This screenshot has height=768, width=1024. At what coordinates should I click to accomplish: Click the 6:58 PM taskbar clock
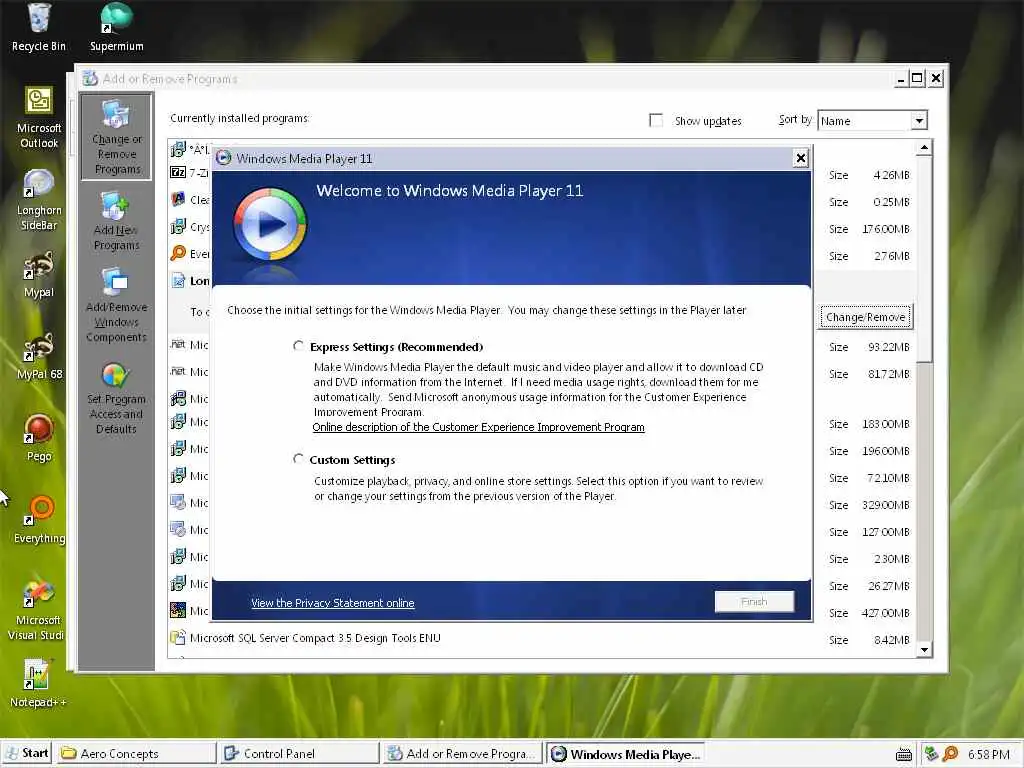[x=989, y=754]
